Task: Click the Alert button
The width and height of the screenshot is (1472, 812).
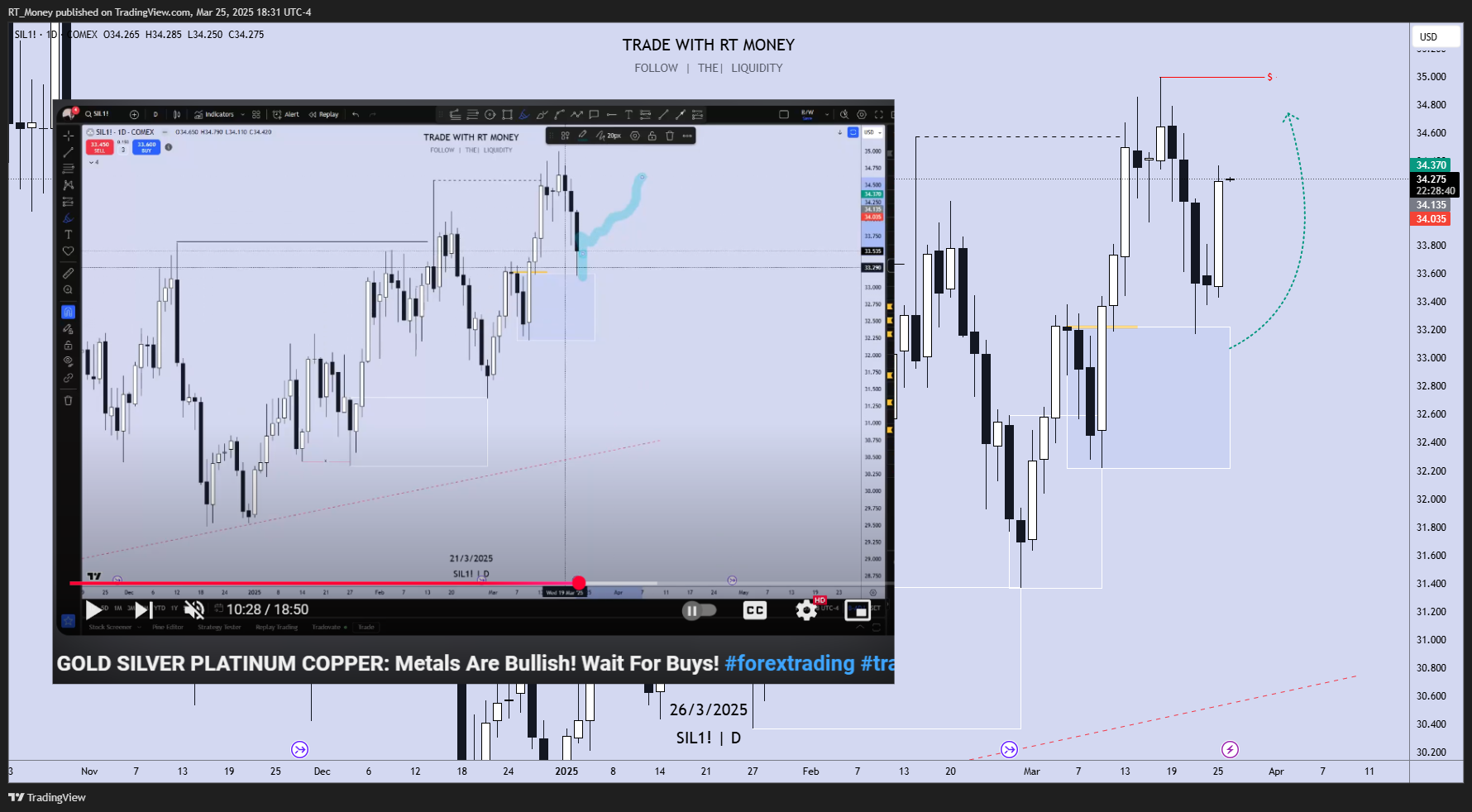Action: coord(286,114)
